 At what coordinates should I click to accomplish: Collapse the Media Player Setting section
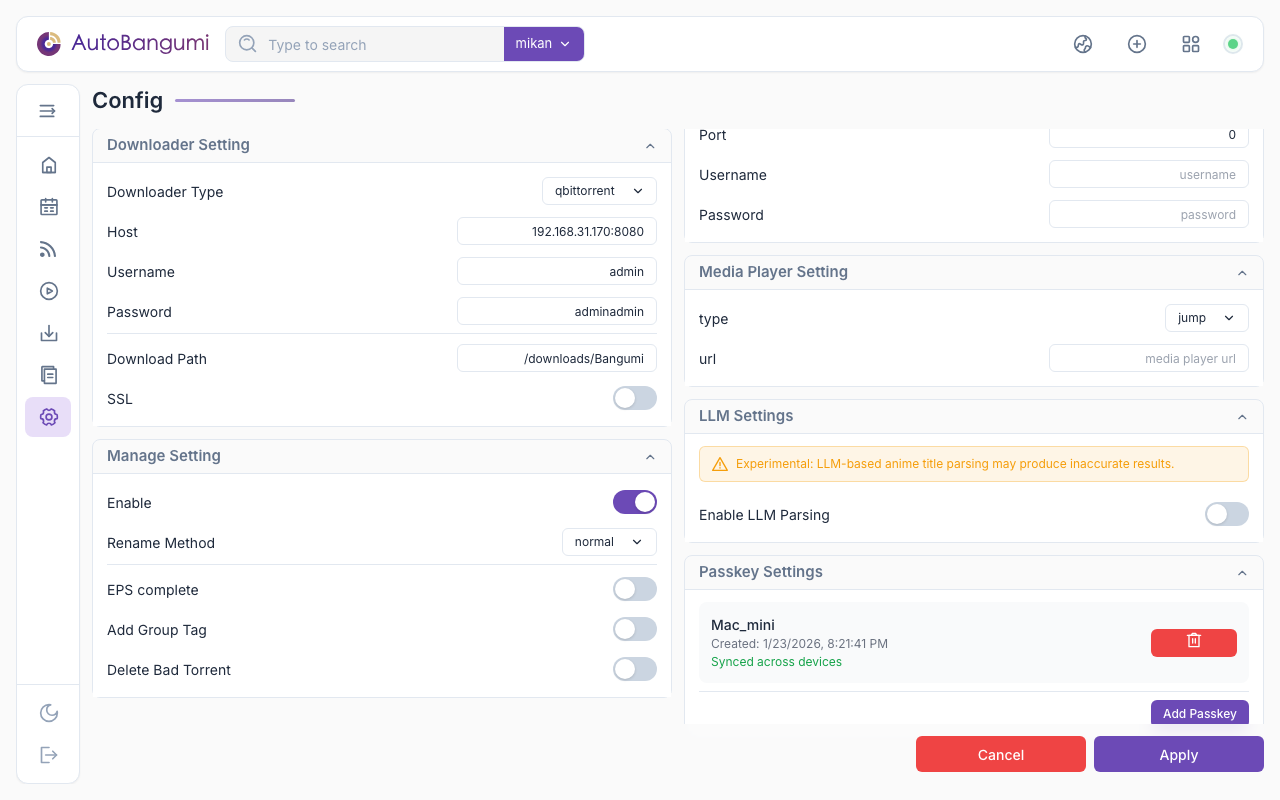click(x=1242, y=272)
